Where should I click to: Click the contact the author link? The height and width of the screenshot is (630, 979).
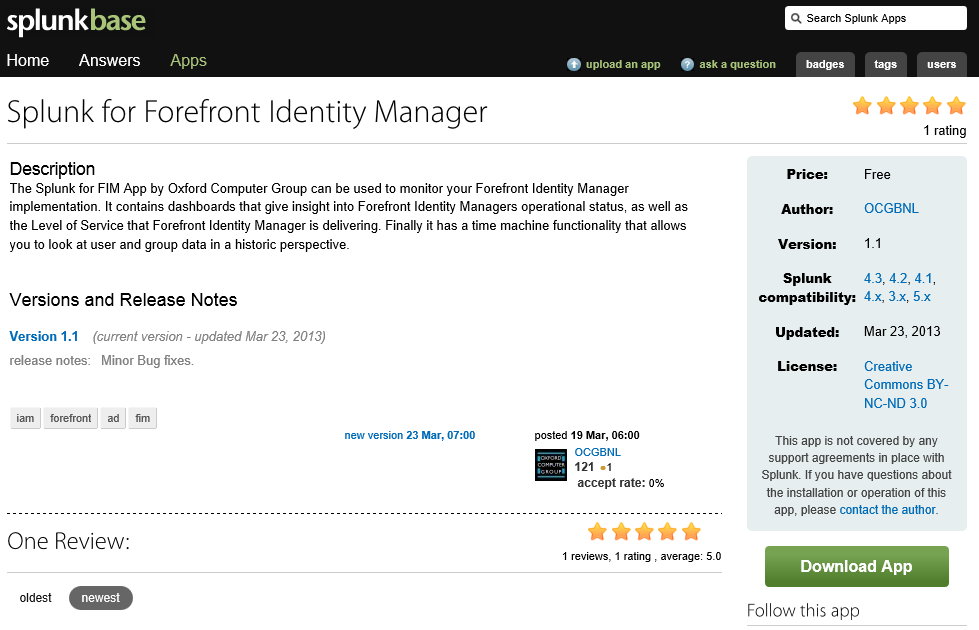(887, 509)
